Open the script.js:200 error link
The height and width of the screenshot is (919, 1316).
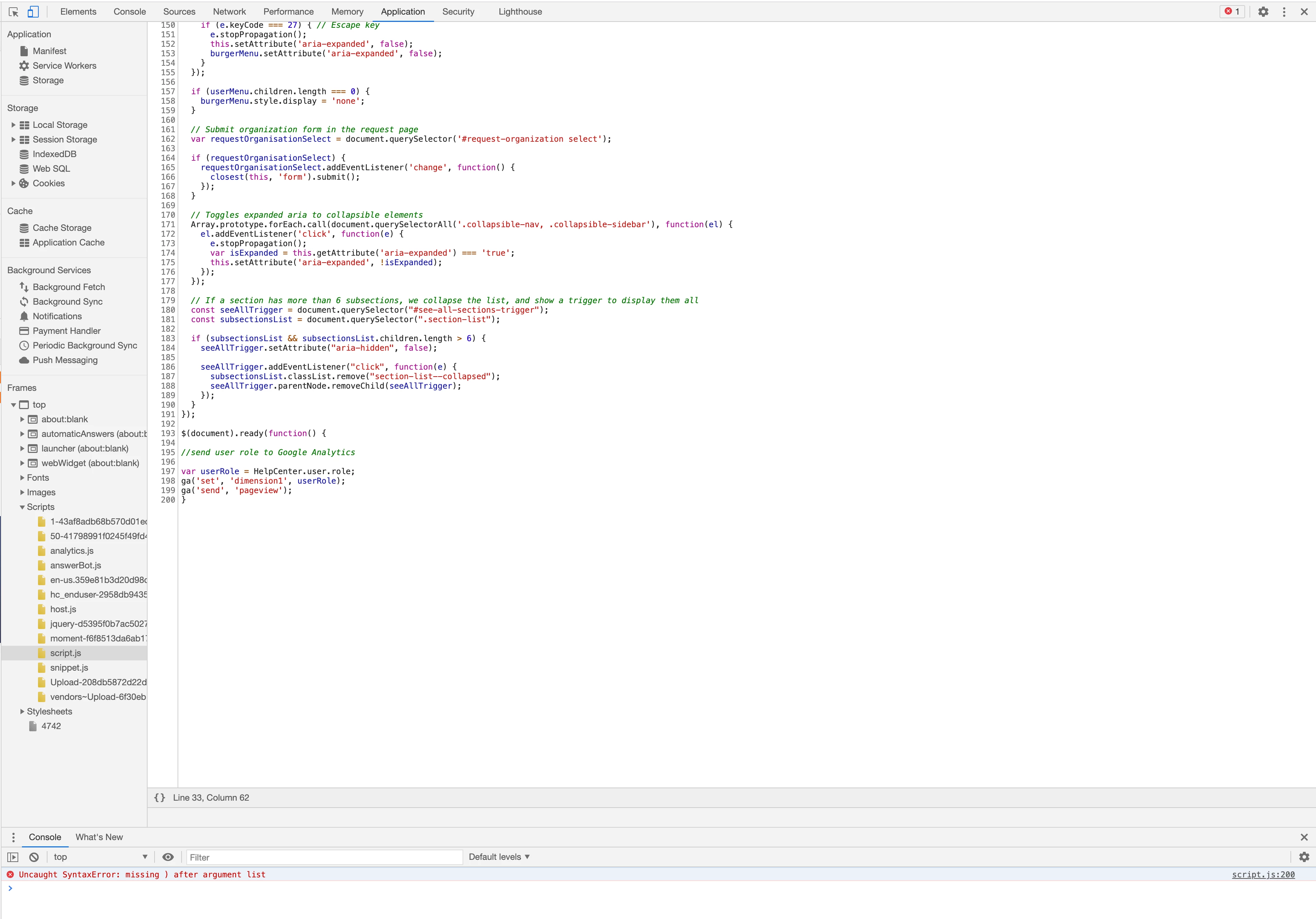[x=1263, y=874]
